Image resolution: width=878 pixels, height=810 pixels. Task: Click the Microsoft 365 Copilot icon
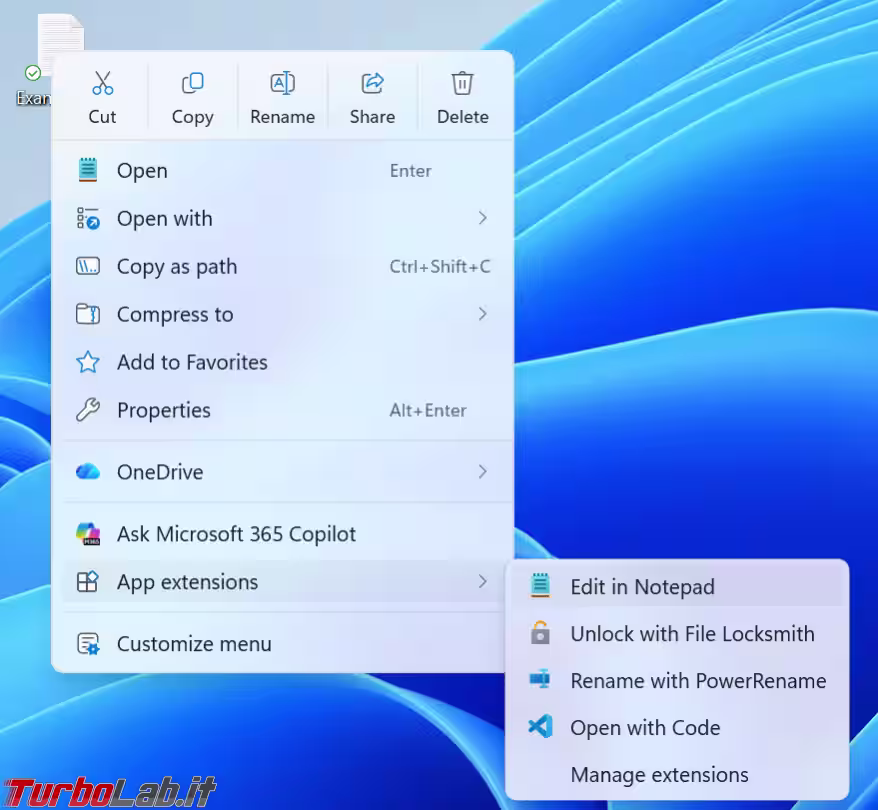[x=88, y=533]
